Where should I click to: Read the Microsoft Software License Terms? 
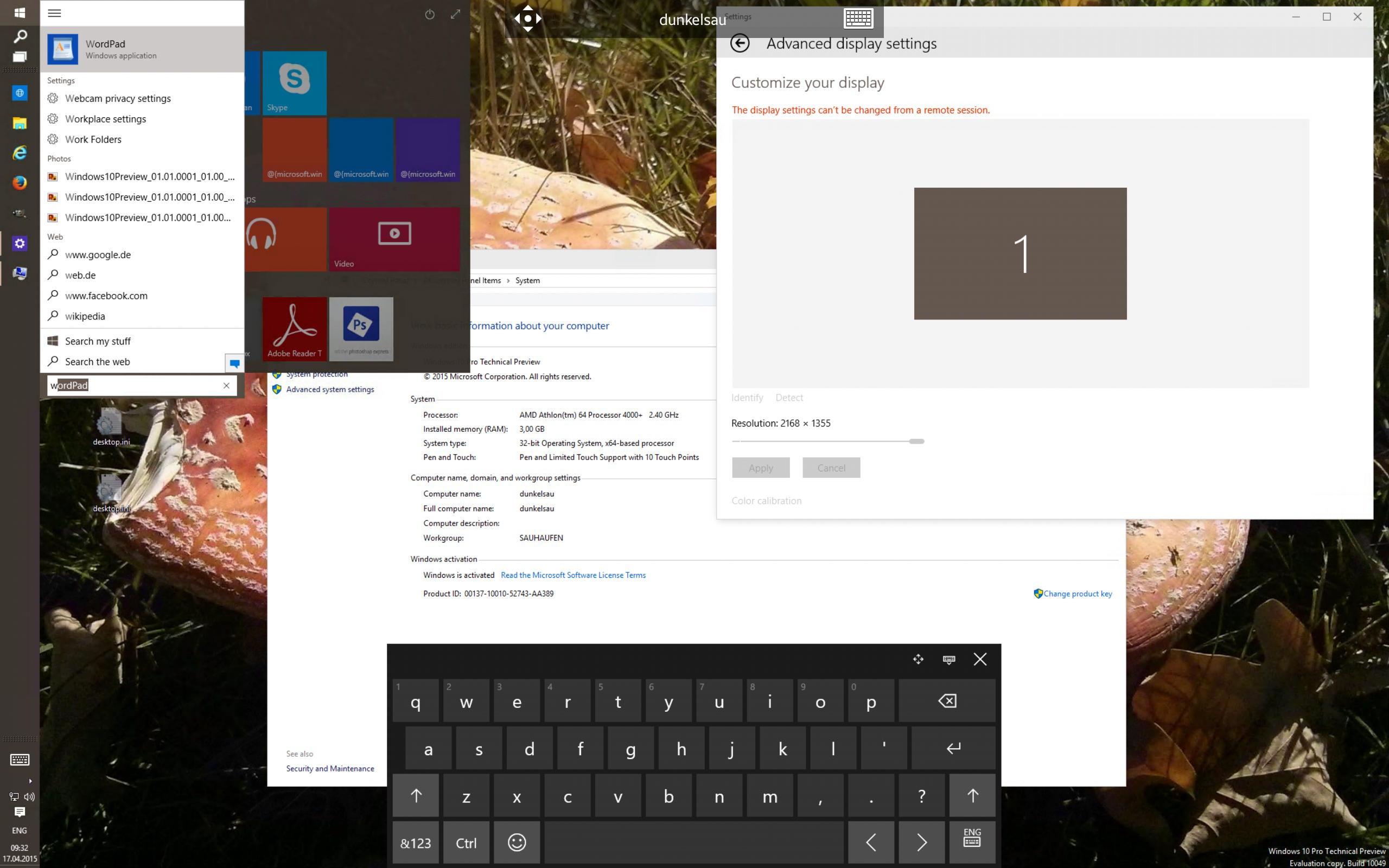point(573,575)
